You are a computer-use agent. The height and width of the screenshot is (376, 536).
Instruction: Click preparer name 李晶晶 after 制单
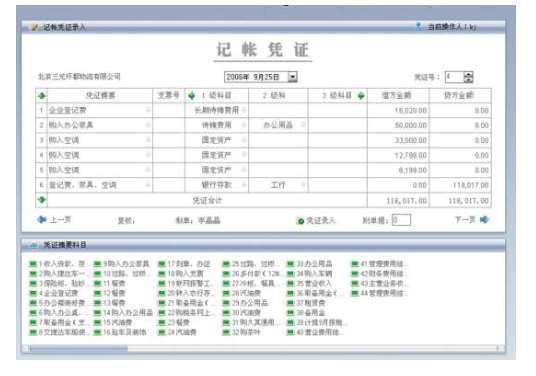(209, 220)
